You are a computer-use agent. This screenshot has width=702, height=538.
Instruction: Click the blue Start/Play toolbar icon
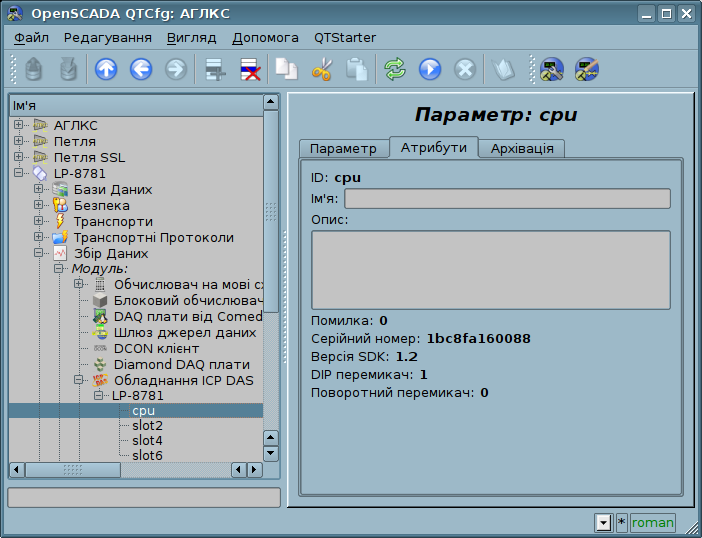pyautogui.click(x=430, y=69)
